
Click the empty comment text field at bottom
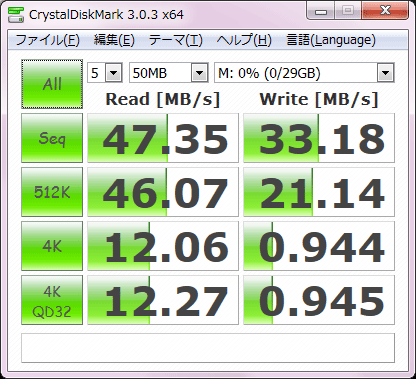point(208,348)
